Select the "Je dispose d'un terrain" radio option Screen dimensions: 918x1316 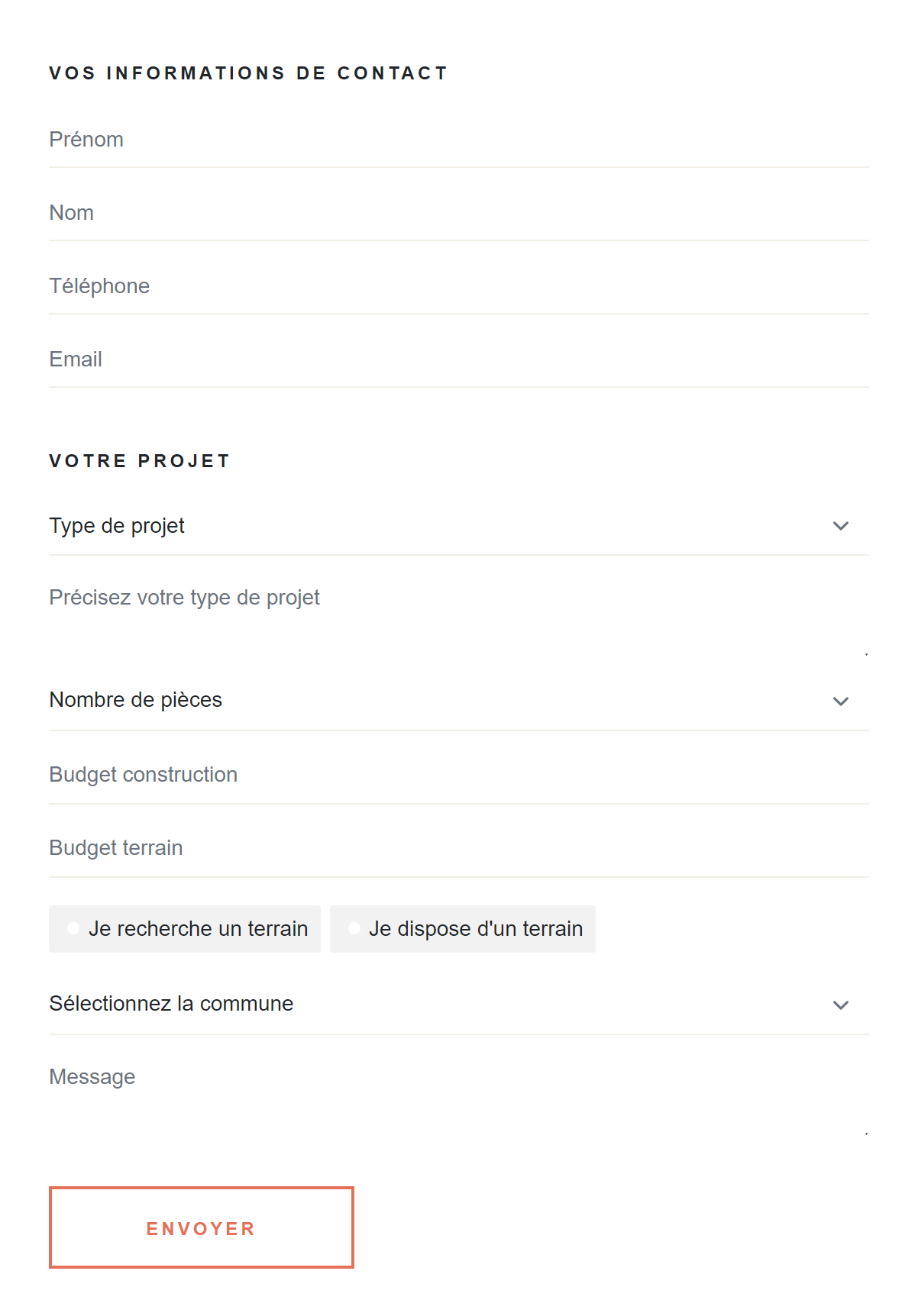tap(354, 929)
